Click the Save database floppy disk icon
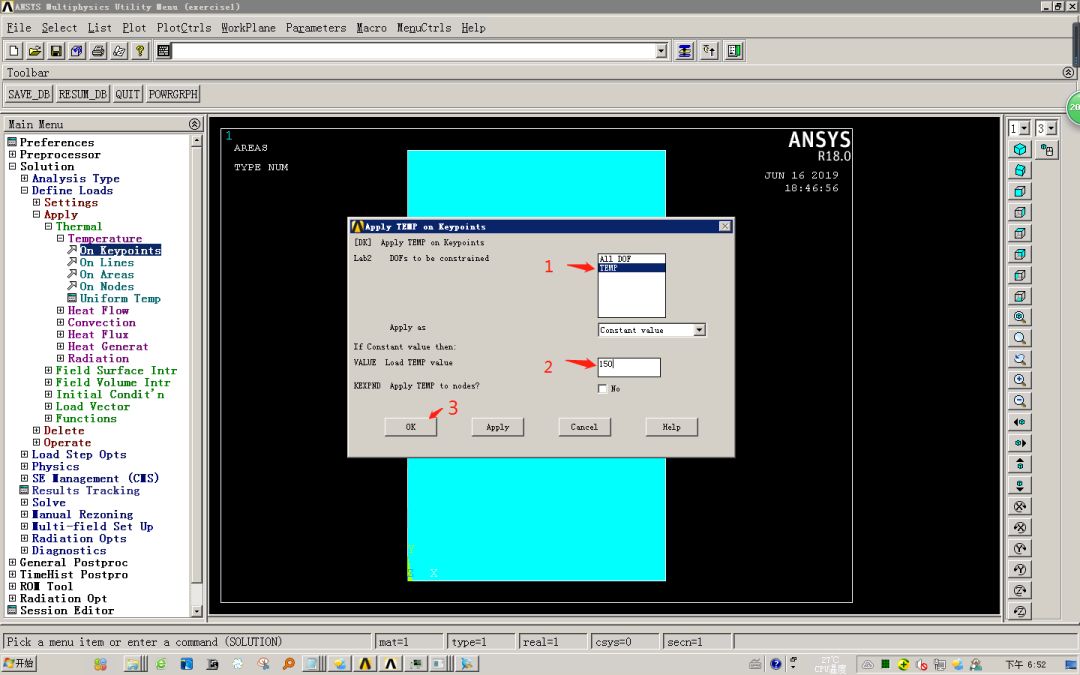The width and height of the screenshot is (1080, 675). click(56, 51)
